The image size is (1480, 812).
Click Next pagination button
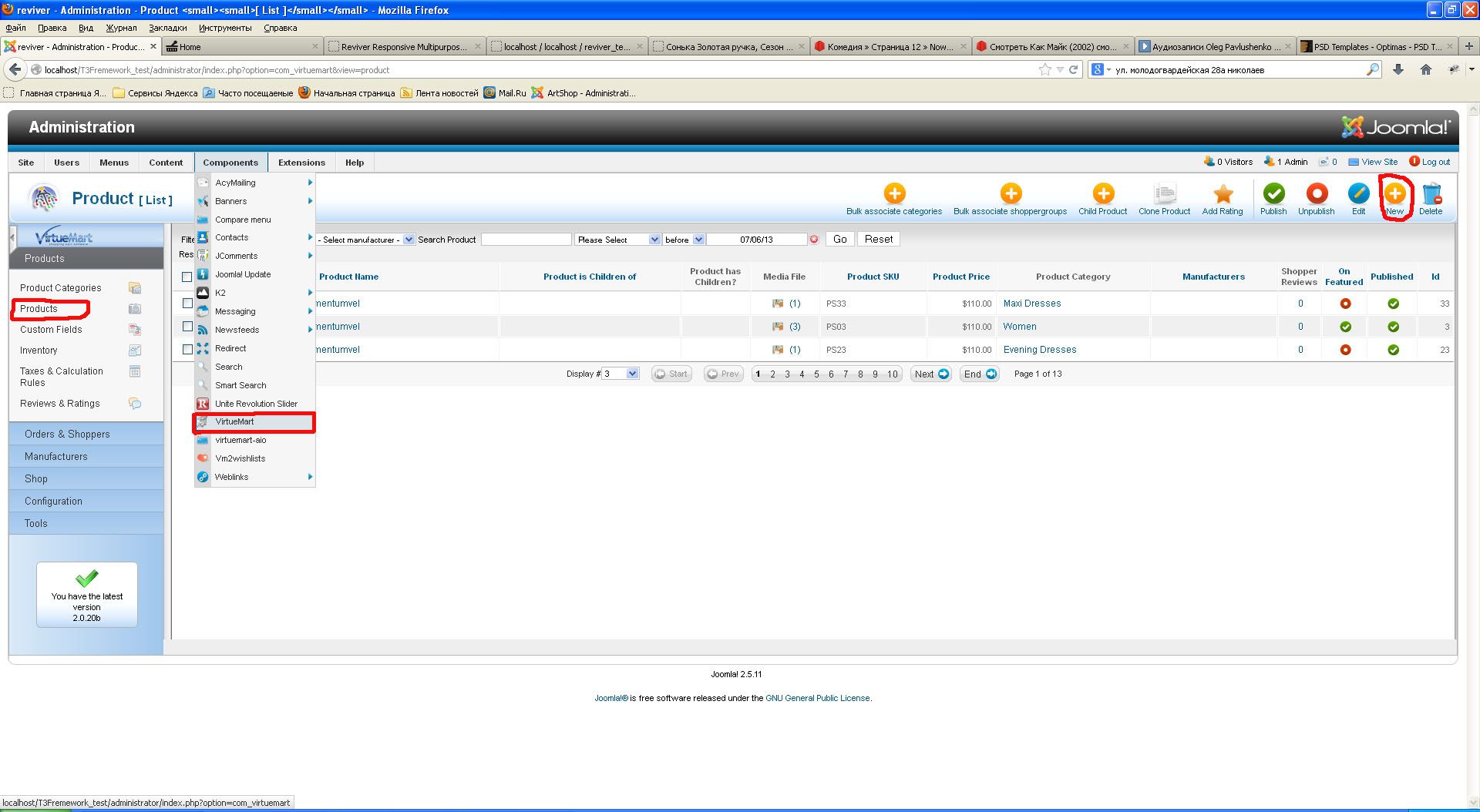pos(931,374)
